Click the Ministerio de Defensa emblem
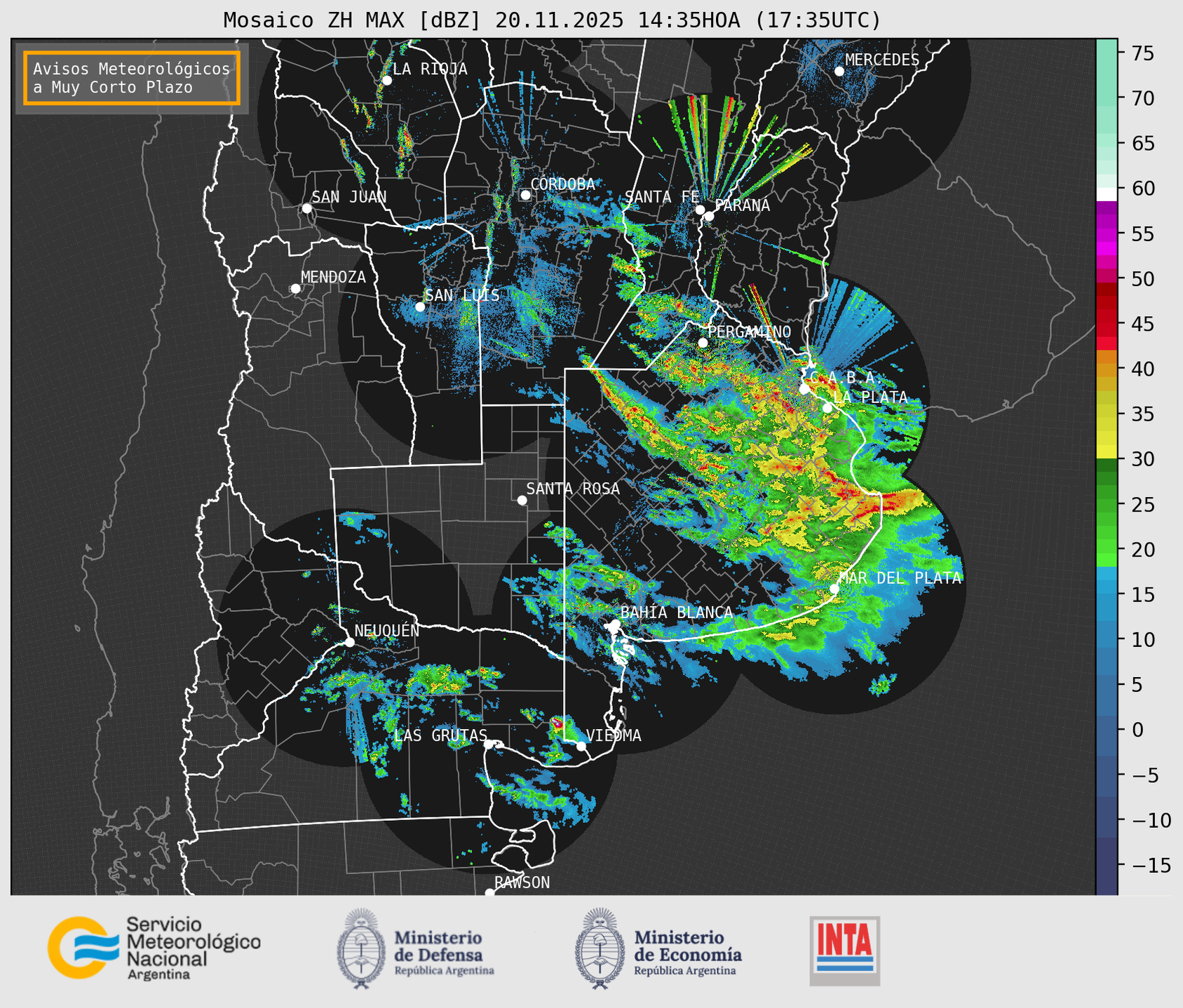The height and width of the screenshot is (1008, 1183). point(362,948)
